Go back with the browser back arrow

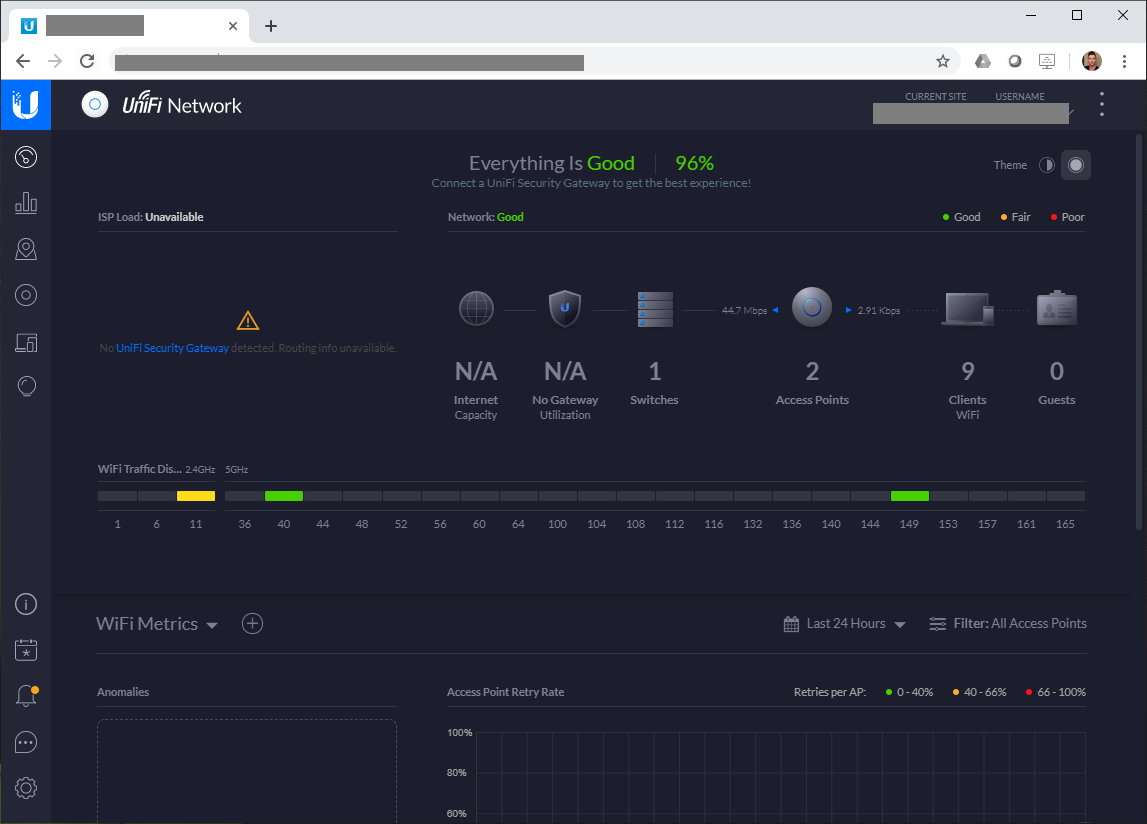tap(23, 61)
